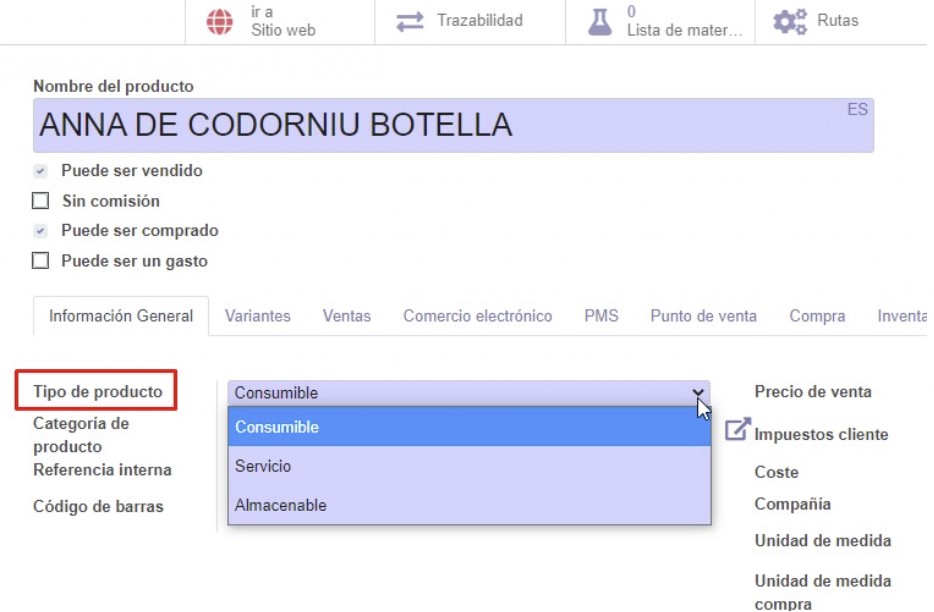Click the Precio de venta label
This screenshot has width=934, height=612.
point(813,392)
